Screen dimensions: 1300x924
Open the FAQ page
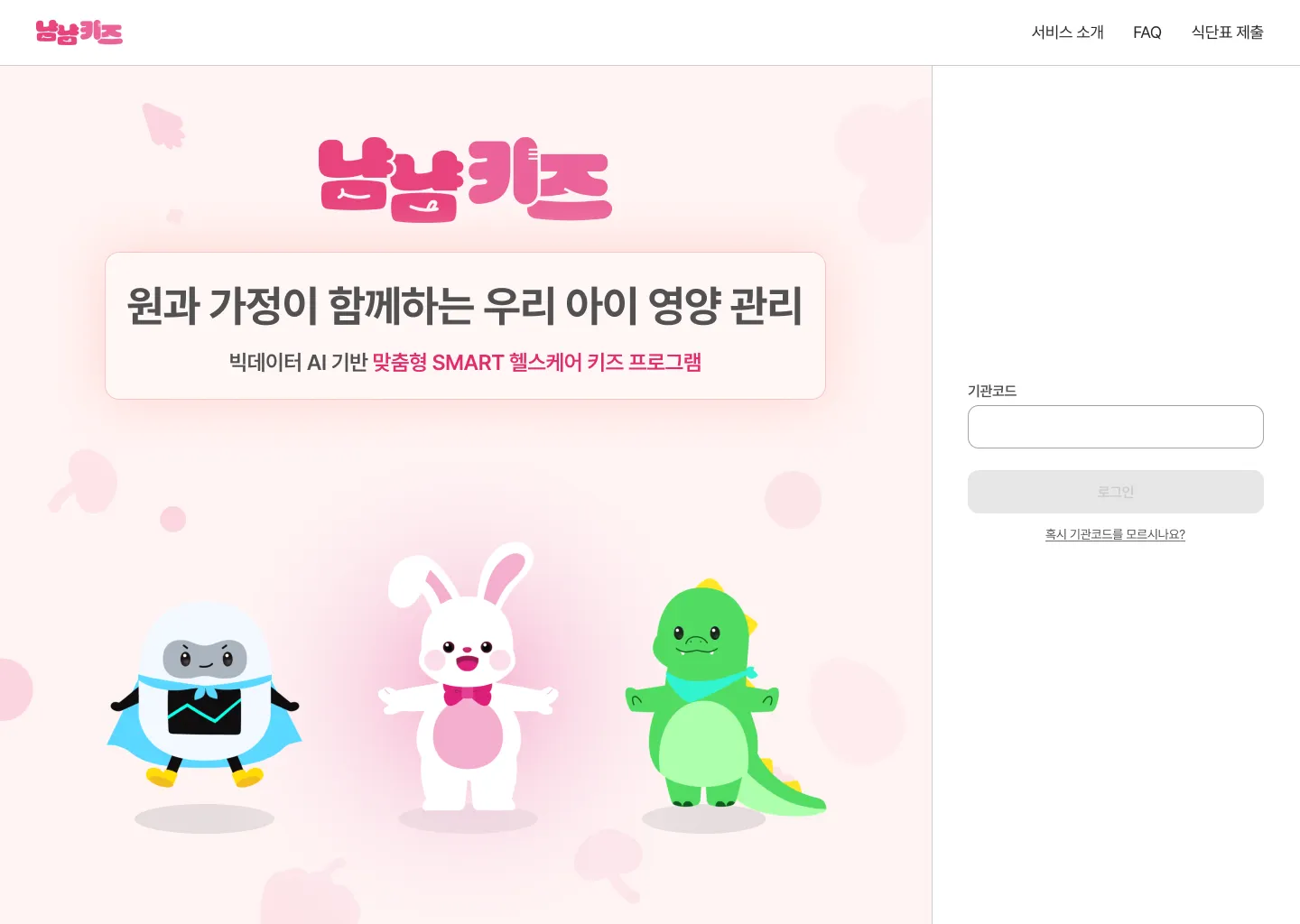(1147, 32)
